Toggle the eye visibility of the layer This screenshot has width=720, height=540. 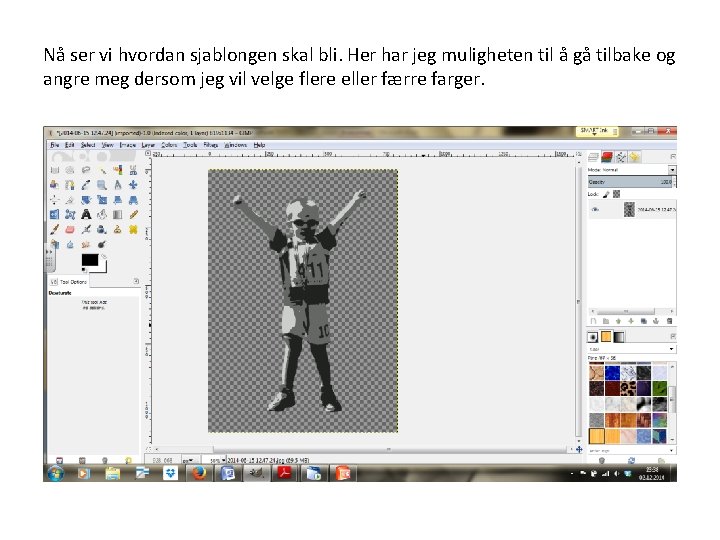click(x=596, y=209)
